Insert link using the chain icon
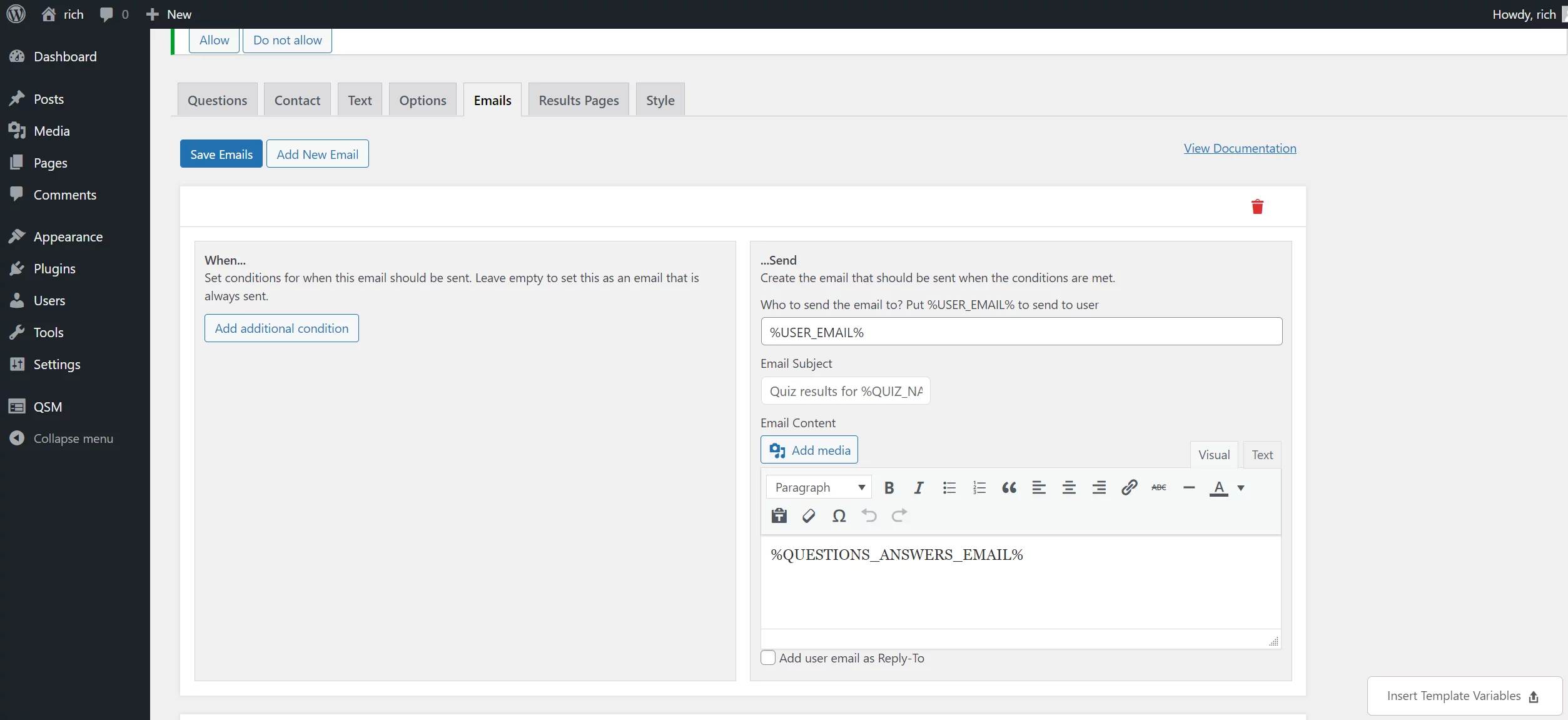This screenshot has height=720, width=1568. [x=1129, y=488]
